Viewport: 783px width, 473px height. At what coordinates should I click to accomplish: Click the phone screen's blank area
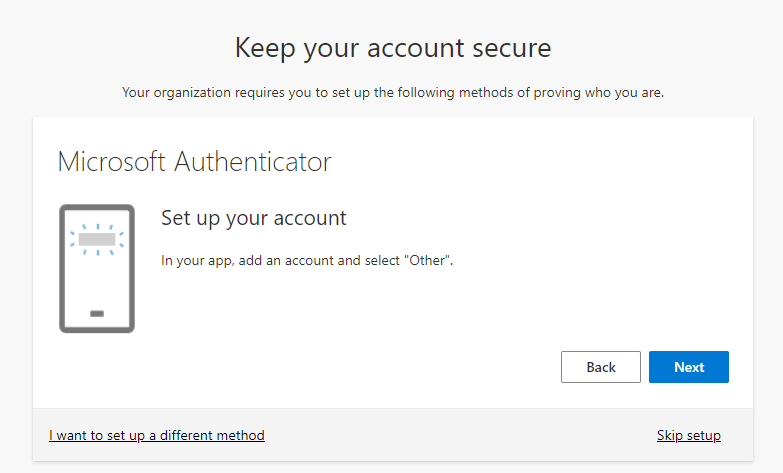tap(97, 280)
